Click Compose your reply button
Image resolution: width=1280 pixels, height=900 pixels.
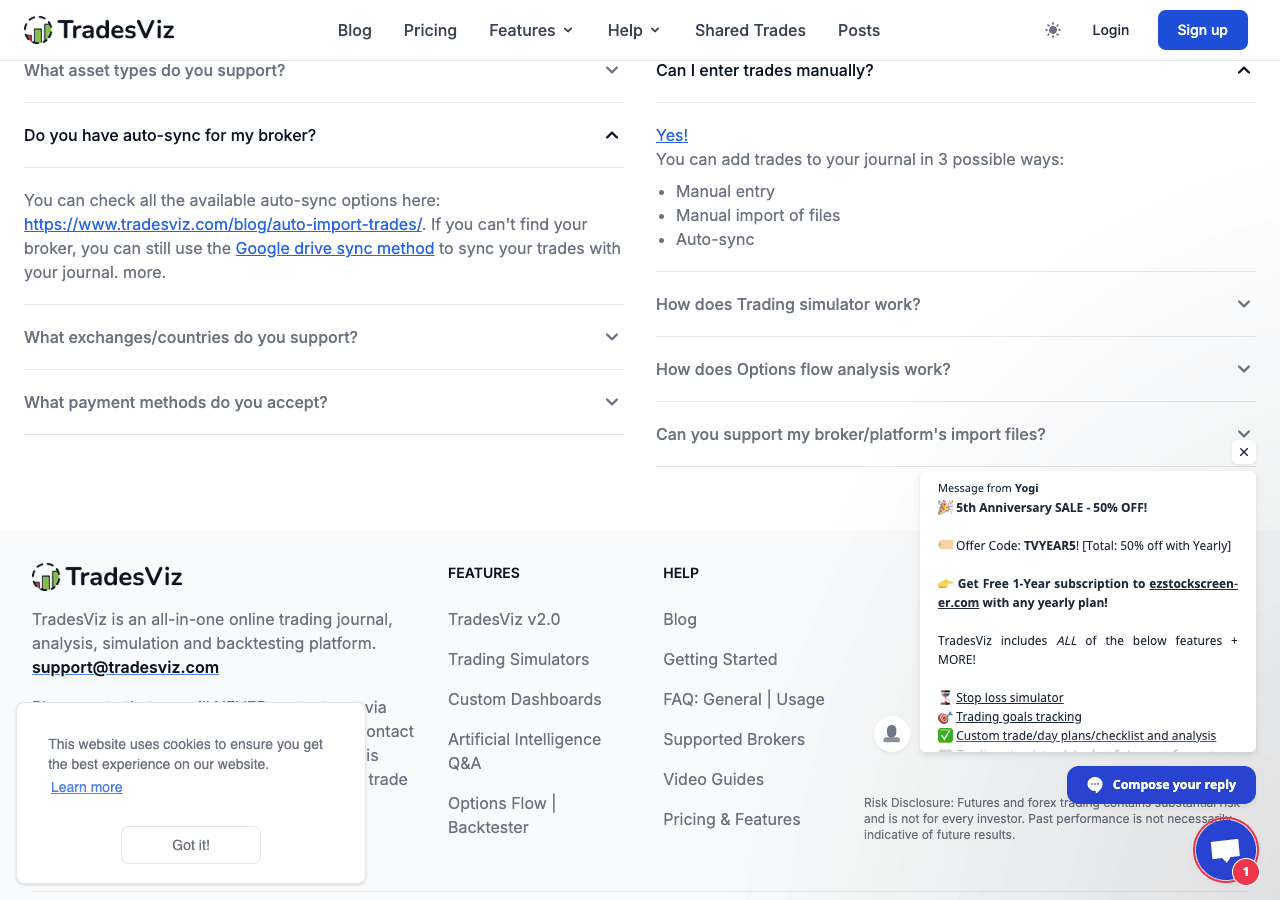[1161, 785]
